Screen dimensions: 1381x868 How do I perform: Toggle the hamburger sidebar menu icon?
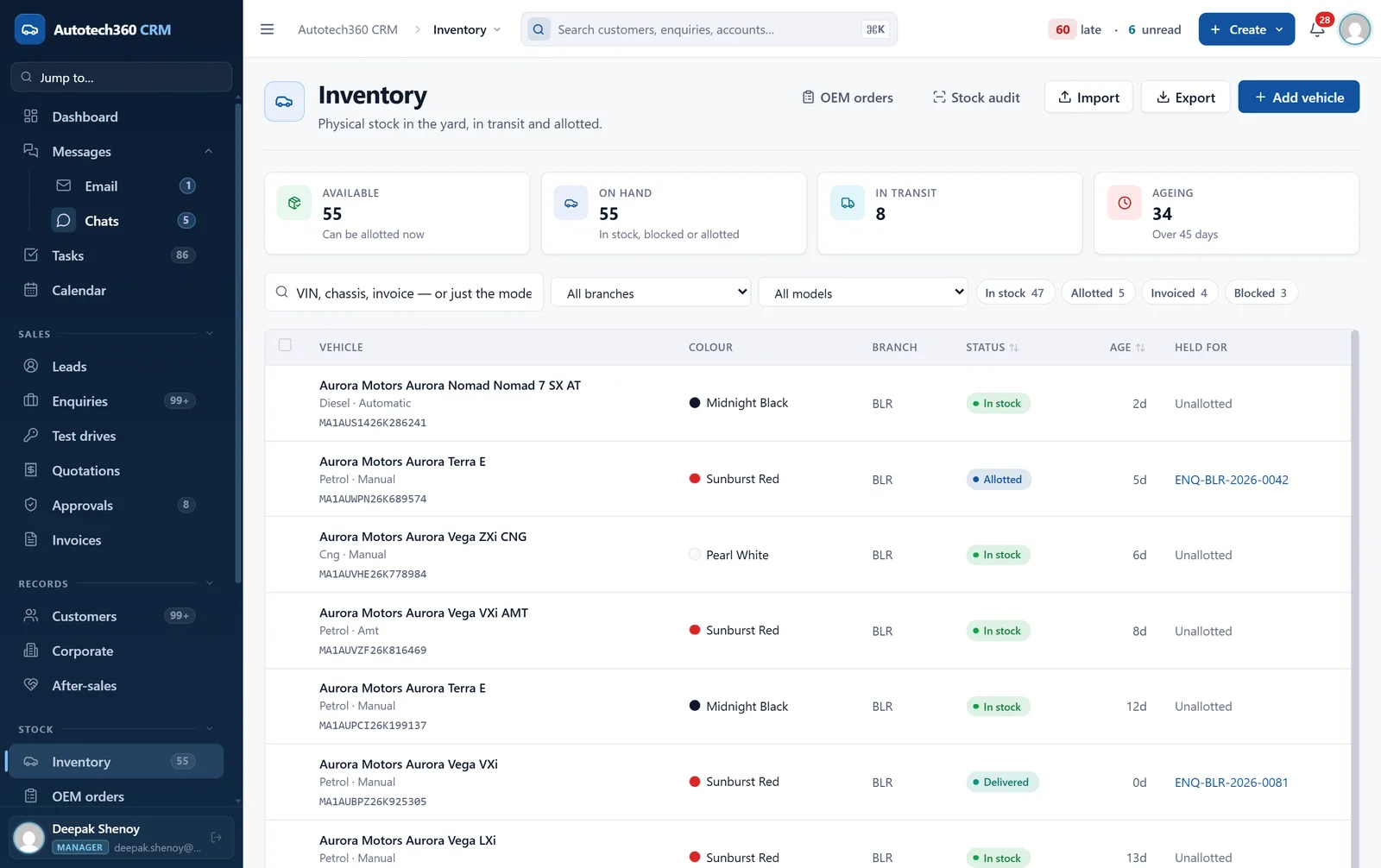267,29
